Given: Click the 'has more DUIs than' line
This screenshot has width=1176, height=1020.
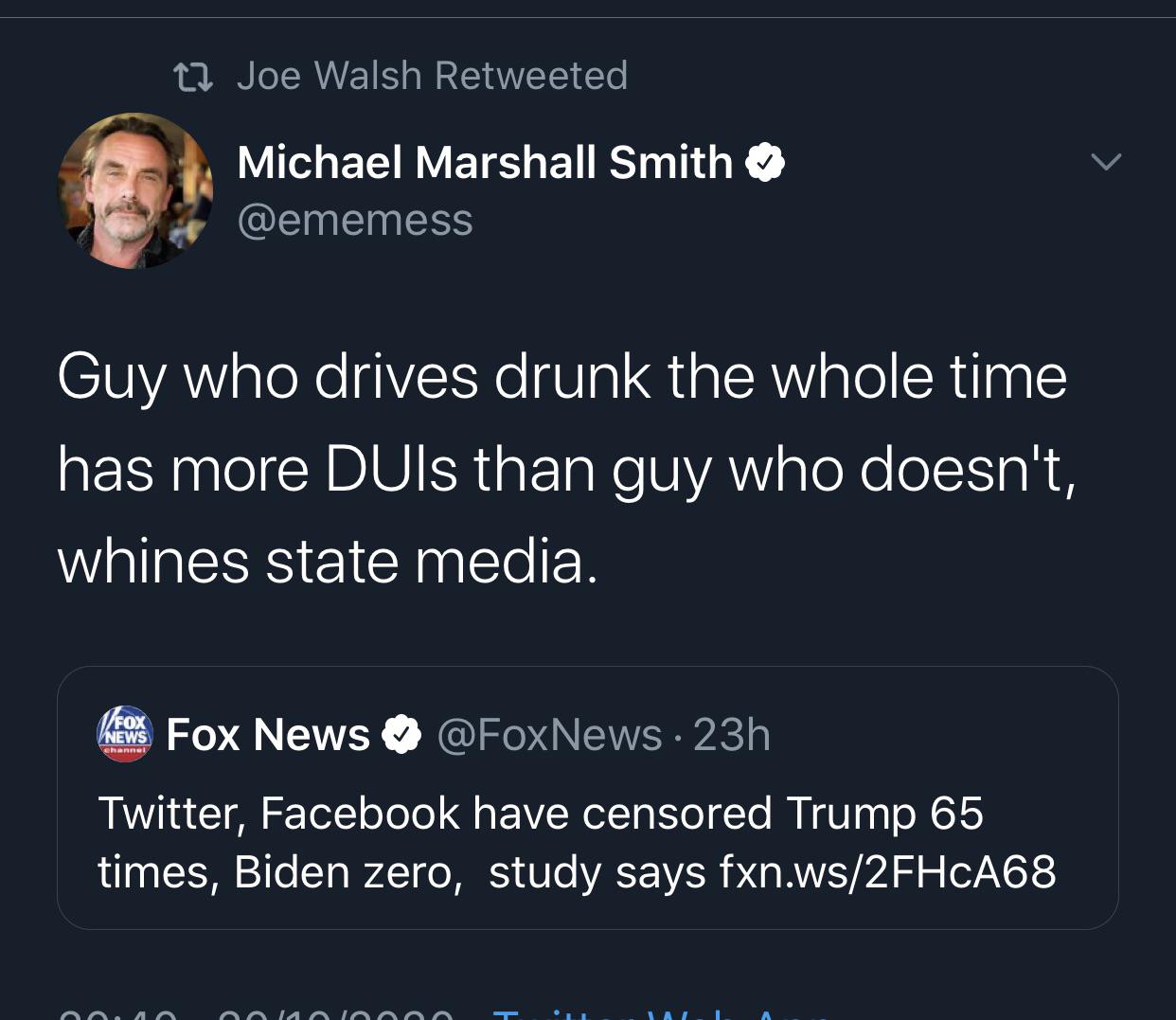Looking at the screenshot, I should 566,469.
